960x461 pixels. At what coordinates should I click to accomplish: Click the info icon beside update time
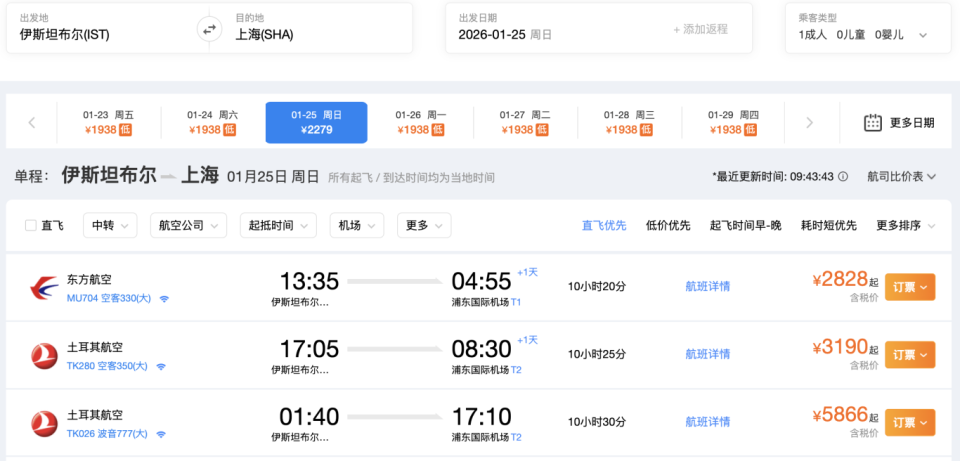tap(843, 177)
